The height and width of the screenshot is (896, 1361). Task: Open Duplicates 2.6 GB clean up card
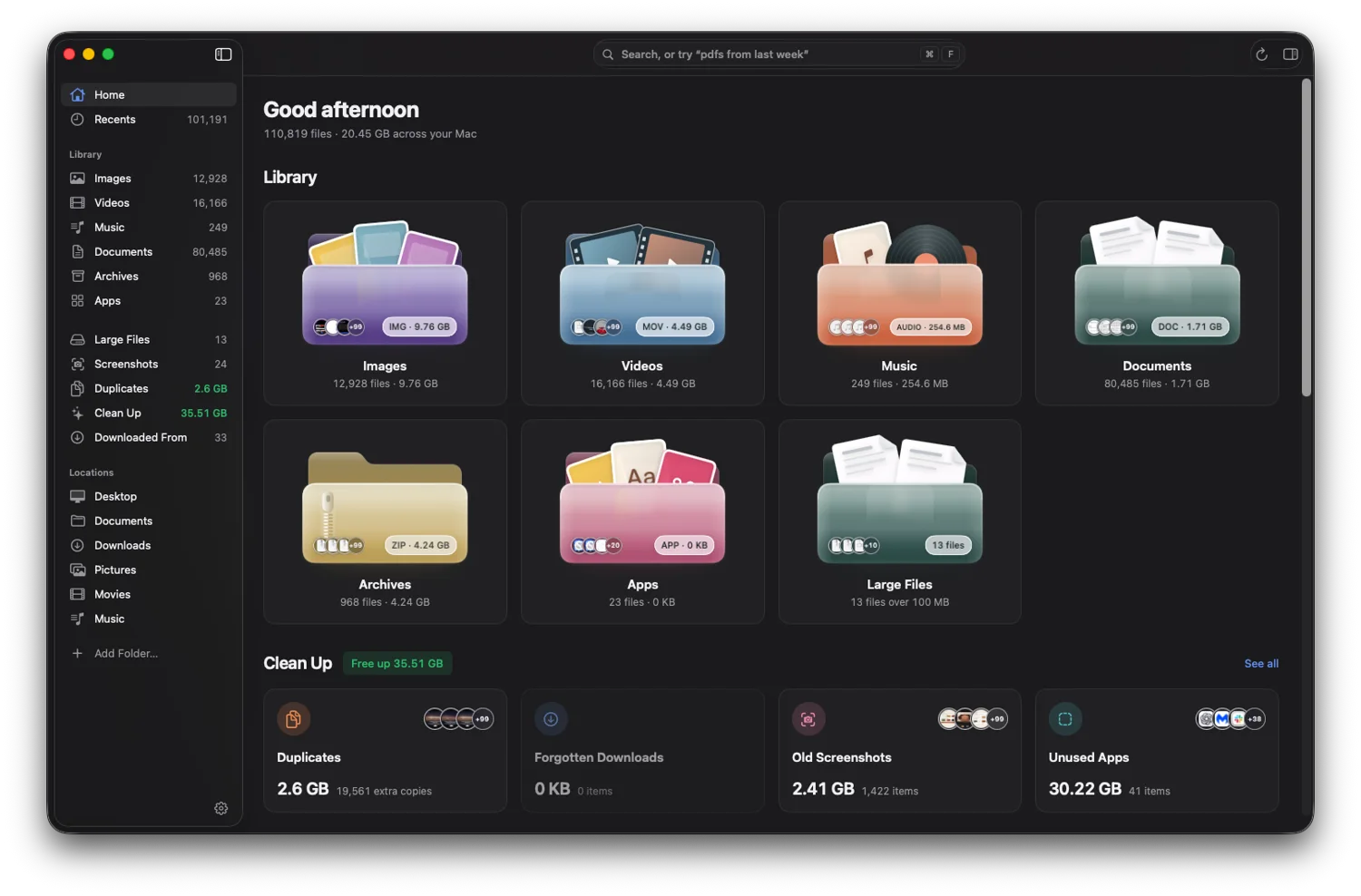pos(385,751)
